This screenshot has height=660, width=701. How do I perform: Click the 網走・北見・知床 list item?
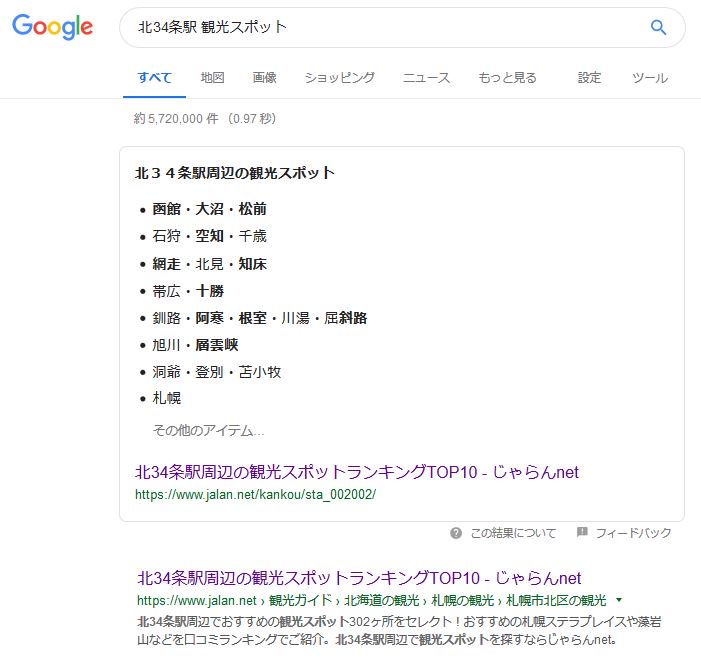(209, 264)
